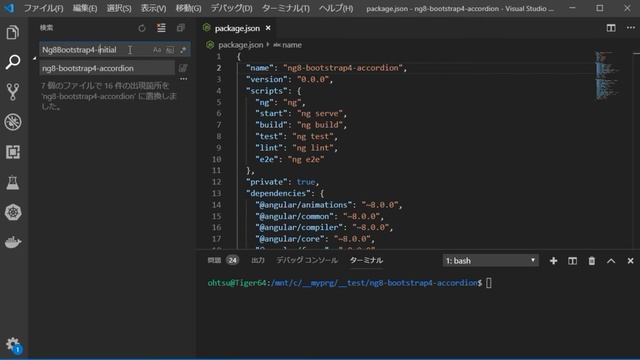Open the Test flask view
The height and width of the screenshot is (360, 640).
pos(13,182)
